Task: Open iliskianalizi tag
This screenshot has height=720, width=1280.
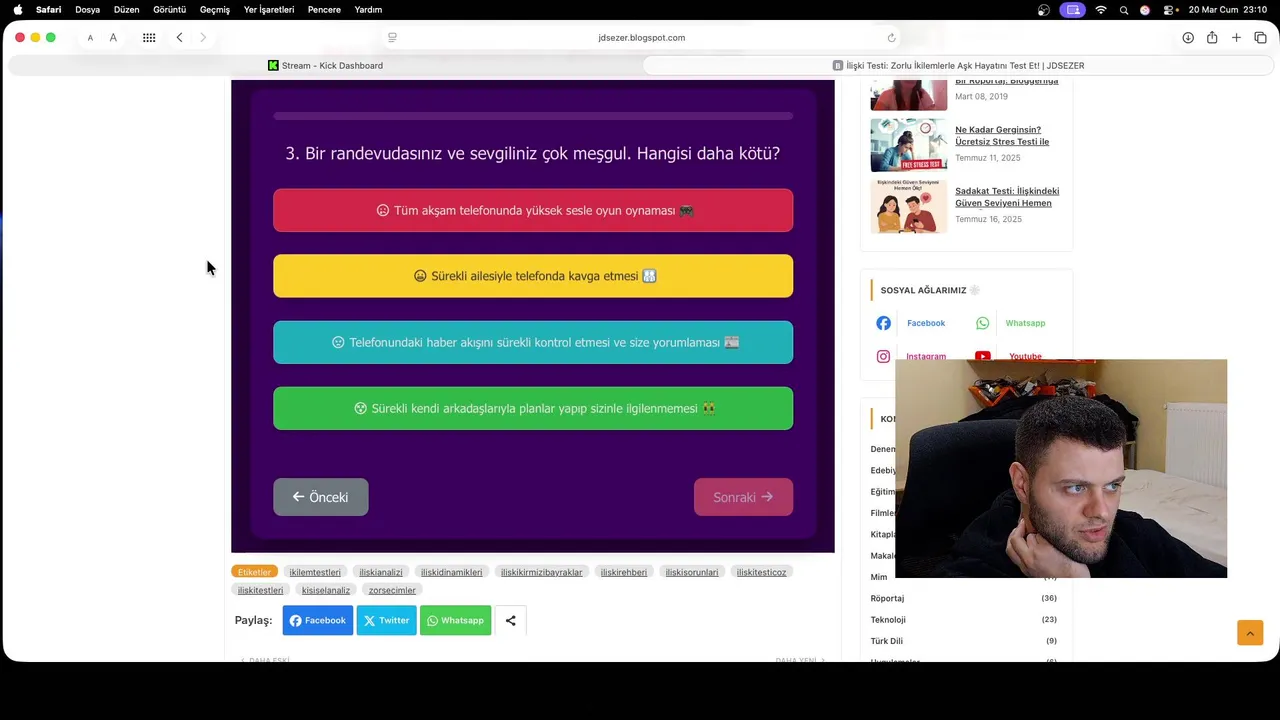Action: 381,572
